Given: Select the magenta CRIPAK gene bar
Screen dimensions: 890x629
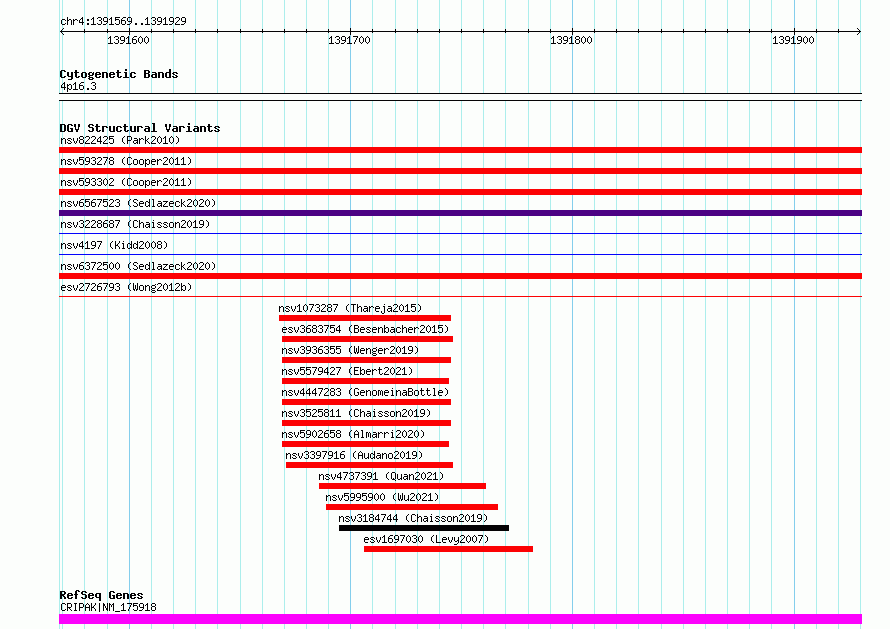Looking at the screenshot, I should 460,619.
